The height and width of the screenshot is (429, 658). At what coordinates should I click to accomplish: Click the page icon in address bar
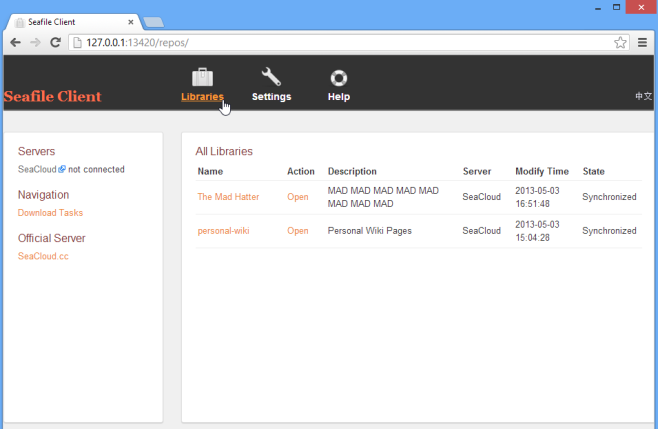coord(77,42)
